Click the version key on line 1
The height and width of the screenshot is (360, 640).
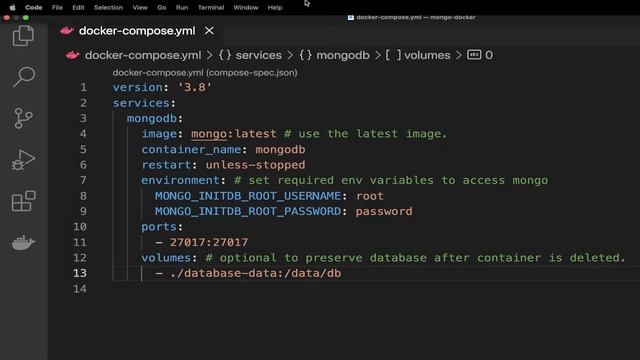[x=138, y=87]
